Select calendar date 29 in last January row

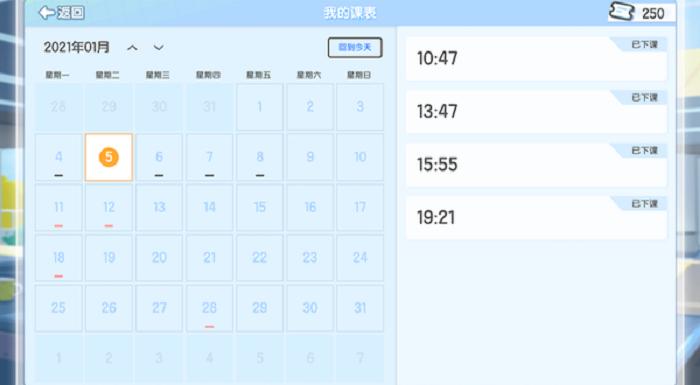click(260, 308)
